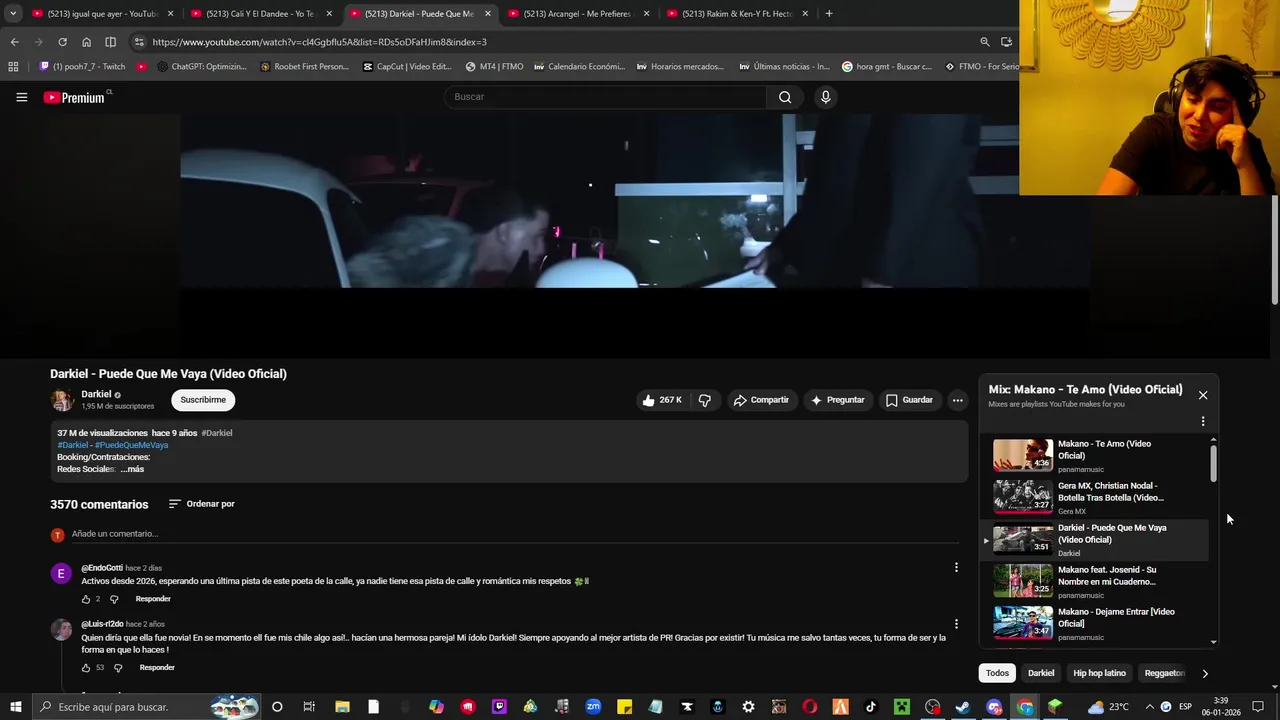Select the Hip hop latino chip
Image resolution: width=1280 pixels, height=720 pixels.
(1099, 673)
